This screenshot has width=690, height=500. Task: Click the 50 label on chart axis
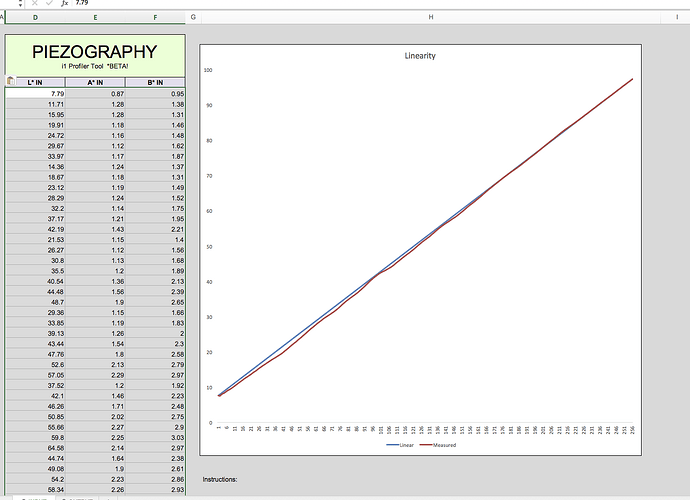209,246
